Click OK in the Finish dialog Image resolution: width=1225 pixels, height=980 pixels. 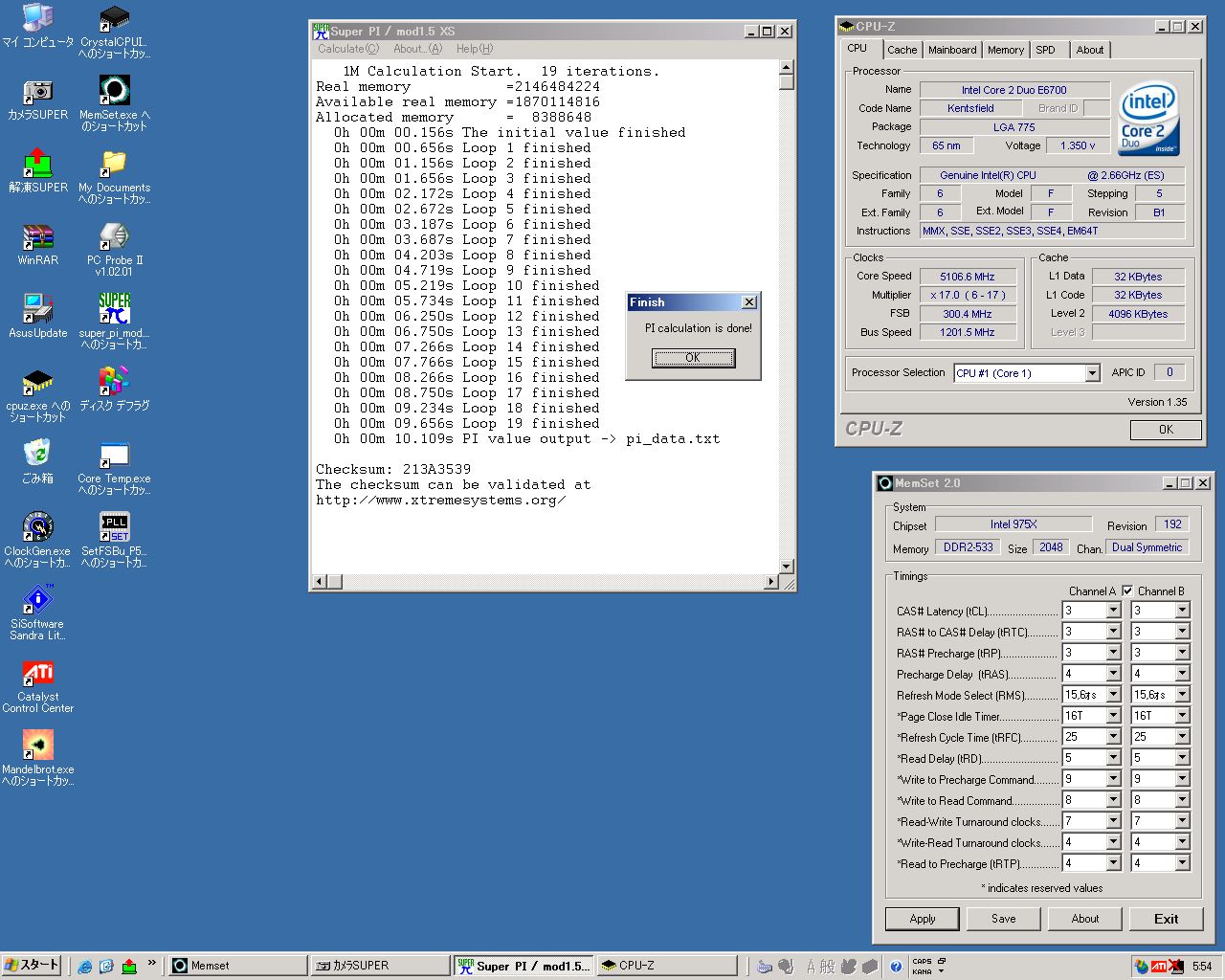693,358
